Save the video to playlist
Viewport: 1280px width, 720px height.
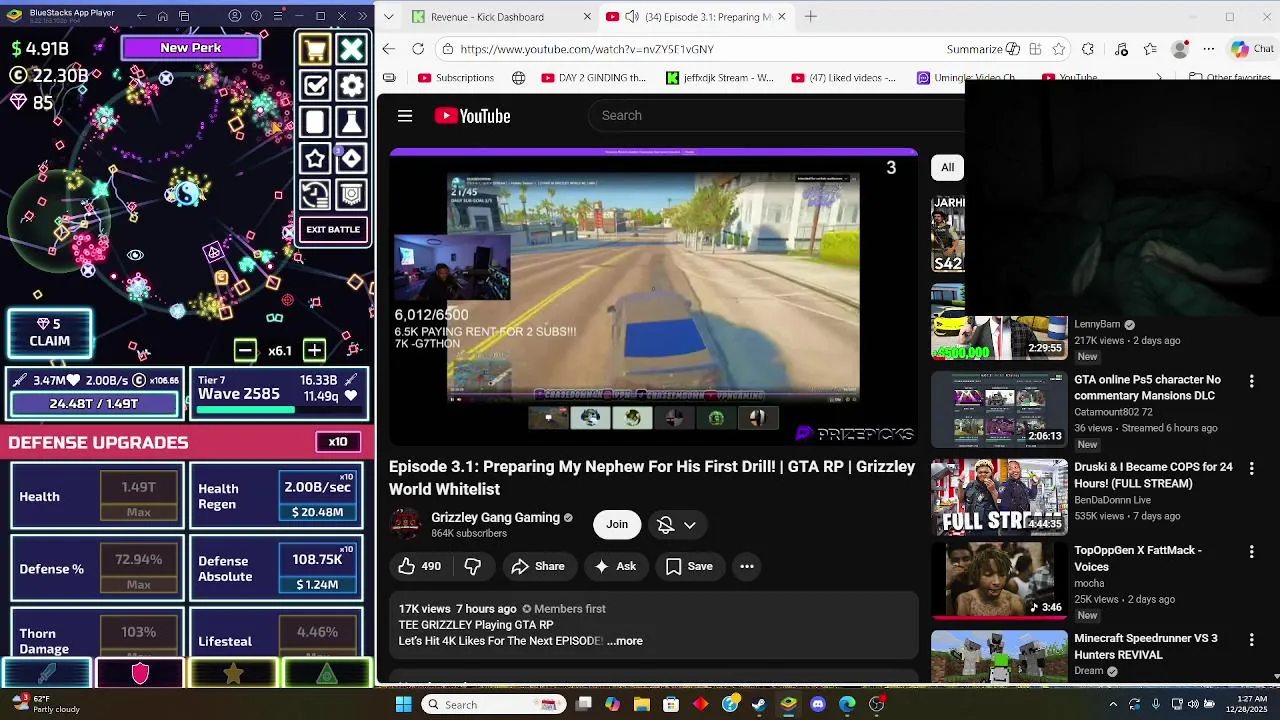click(689, 566)
